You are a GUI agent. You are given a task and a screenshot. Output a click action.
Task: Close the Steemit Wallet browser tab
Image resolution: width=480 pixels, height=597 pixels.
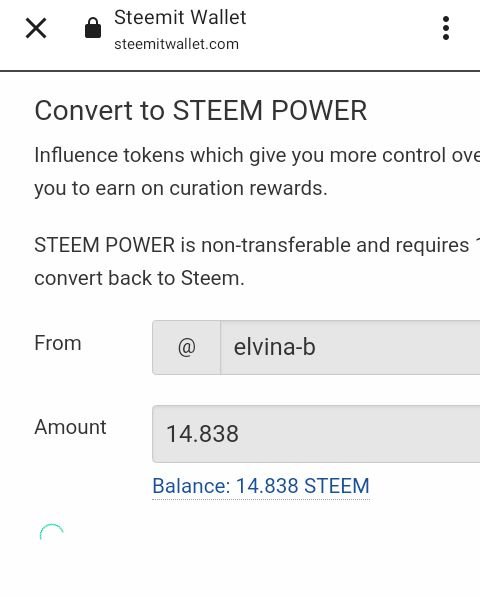[x=36, y=28]
